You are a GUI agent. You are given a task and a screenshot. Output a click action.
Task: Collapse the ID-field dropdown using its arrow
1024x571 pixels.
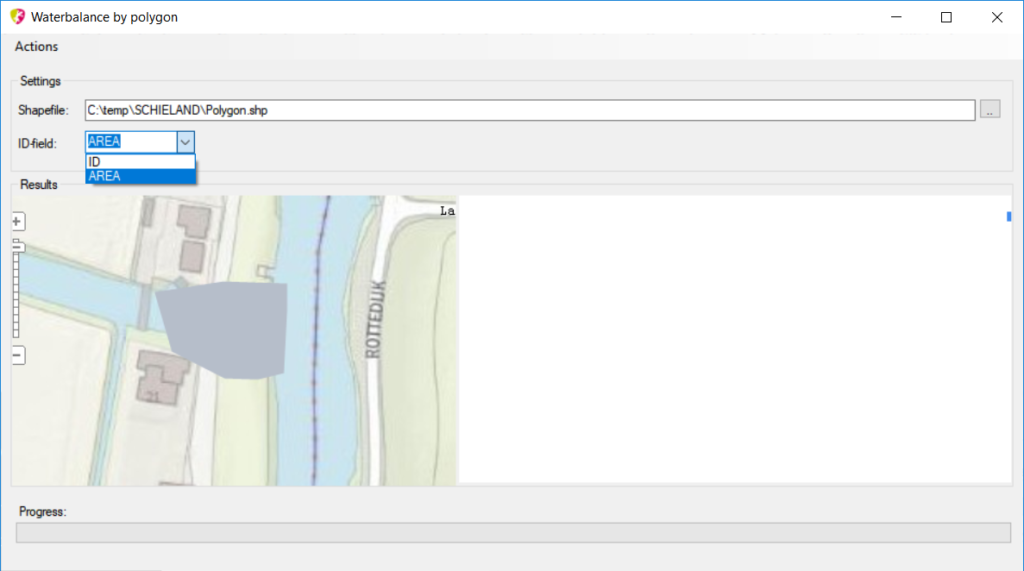[x=185, y=142]
